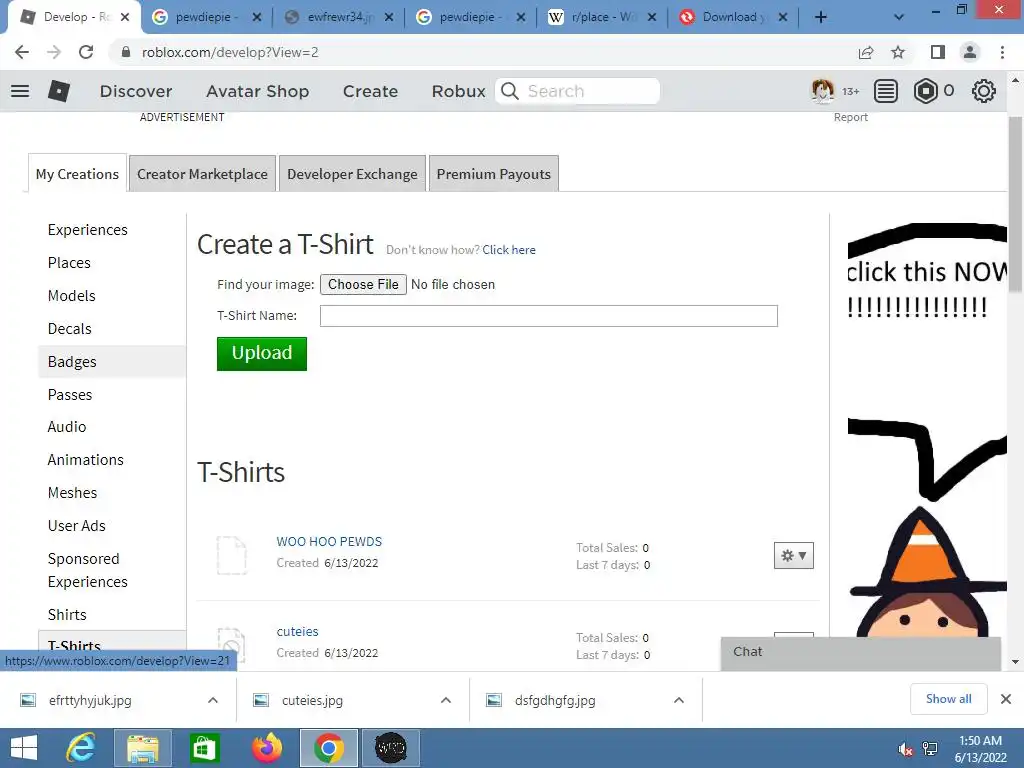Open Microsoft Store from taskbar
The image size is (1024, 768).
click(x=204, y=748)
